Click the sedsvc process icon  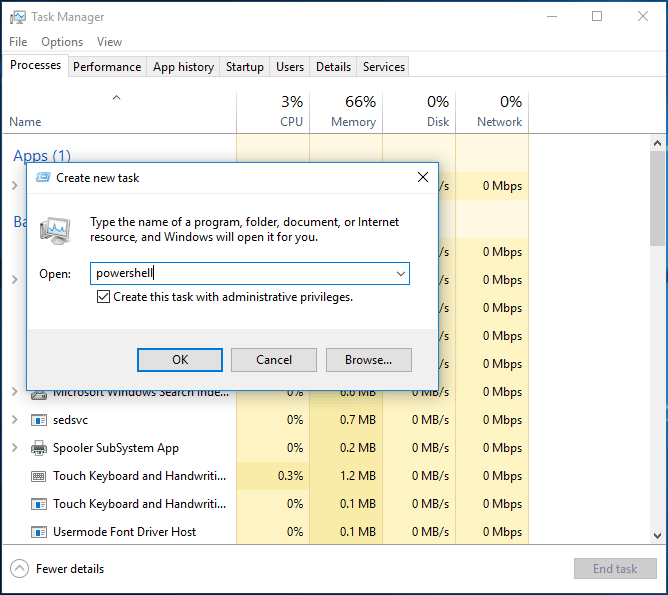tap(39, 420)
